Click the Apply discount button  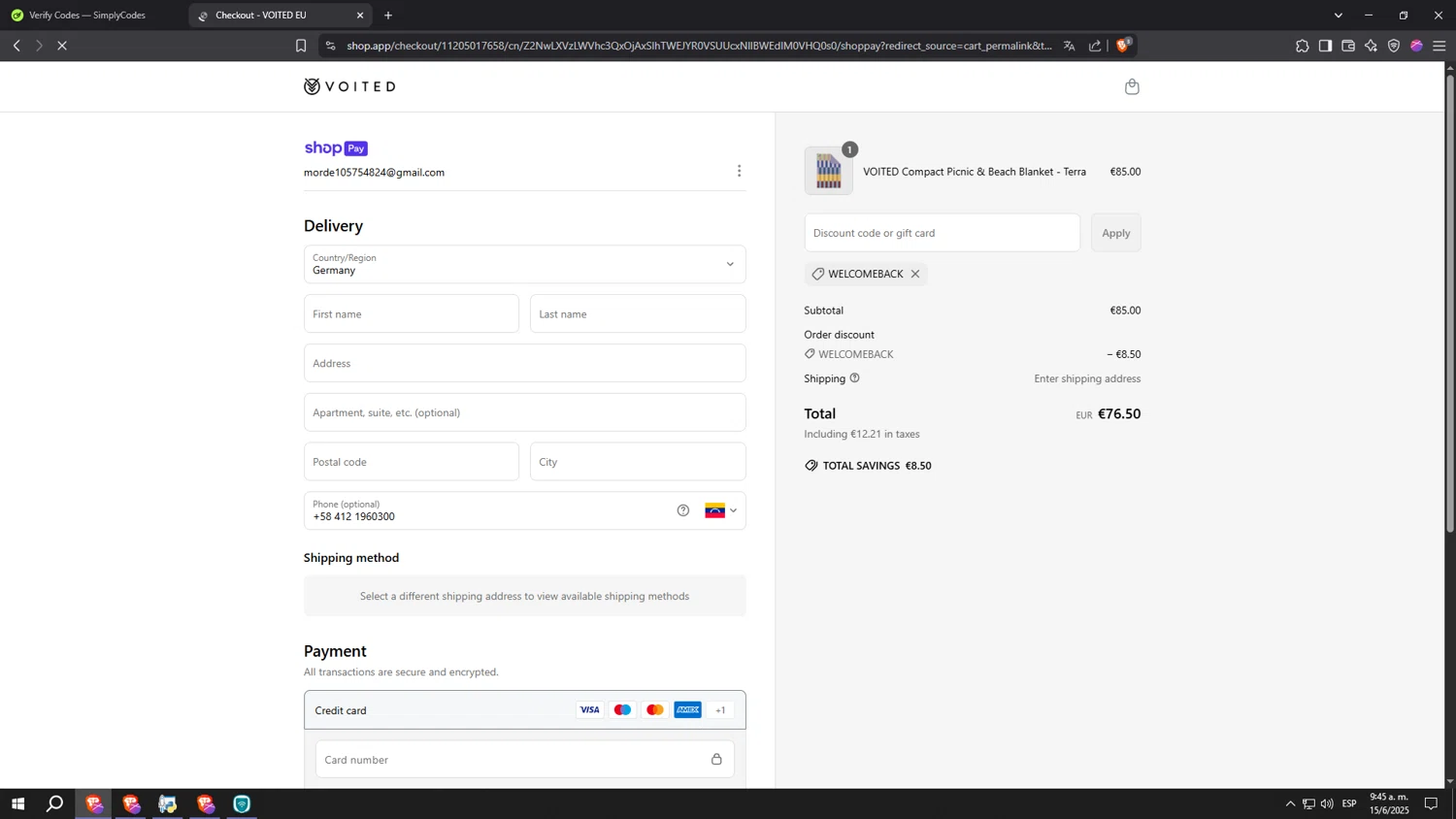[1115, 233]
